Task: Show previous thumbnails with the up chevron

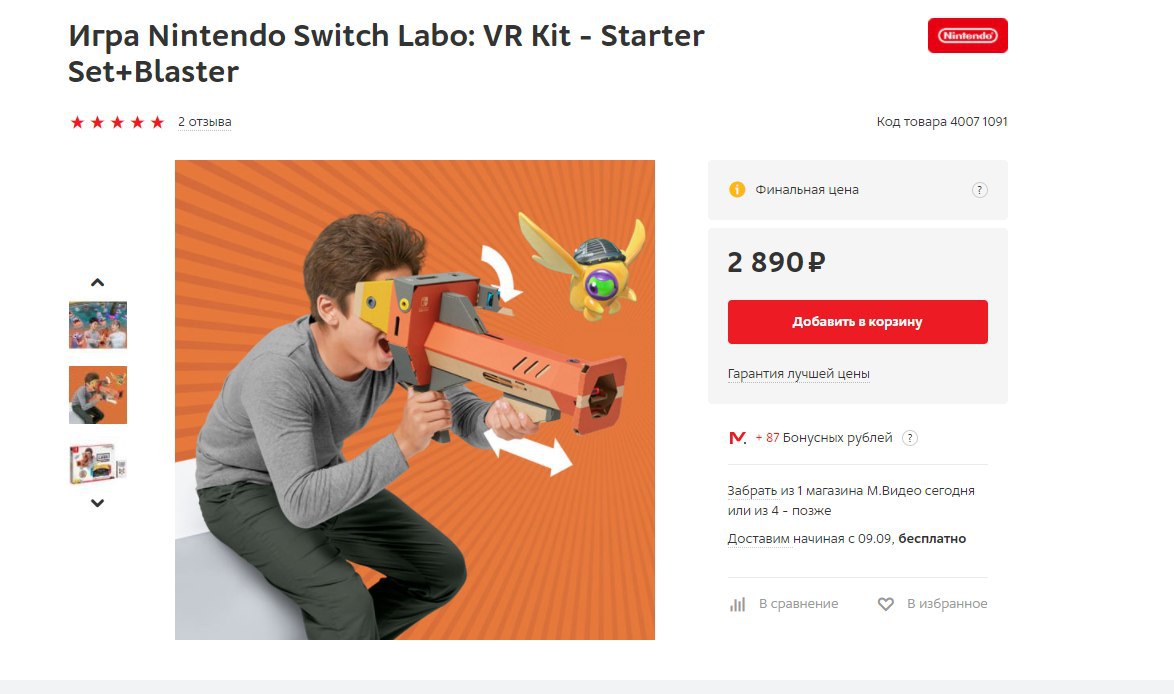Action: click(97, 282)
